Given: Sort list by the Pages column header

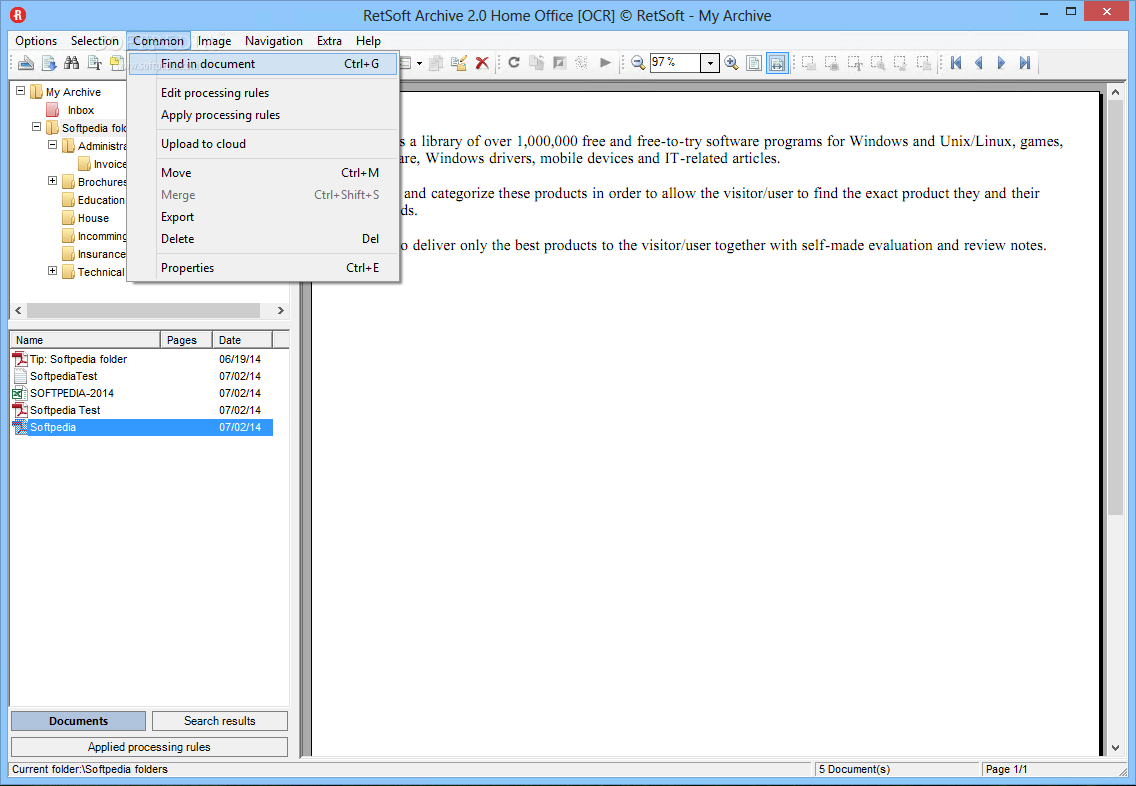Looking at the screenshot, I should point(186,340).
